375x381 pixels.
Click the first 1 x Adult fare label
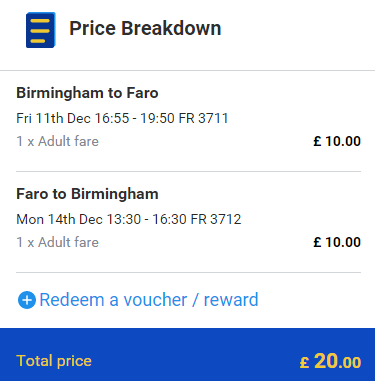[x=58, y=141]
